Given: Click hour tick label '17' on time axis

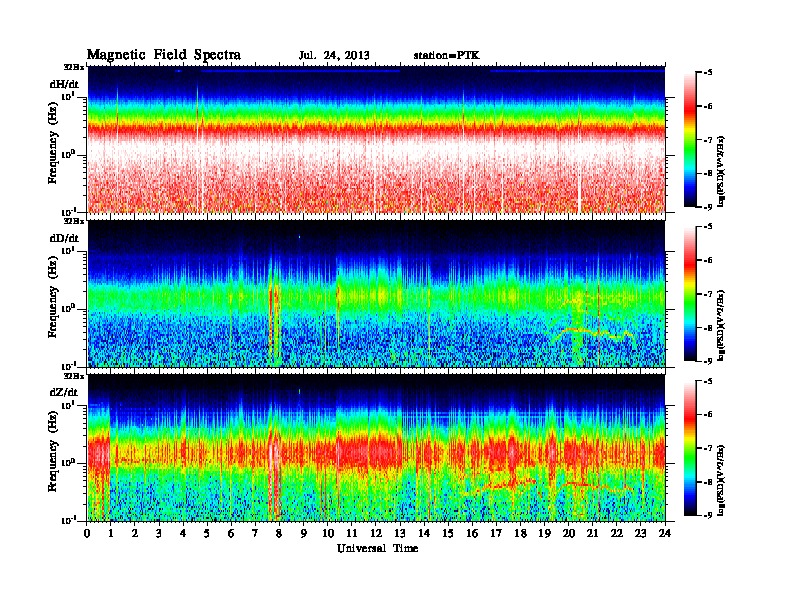Looking at the screenshot, I should (x=496, y=533).
